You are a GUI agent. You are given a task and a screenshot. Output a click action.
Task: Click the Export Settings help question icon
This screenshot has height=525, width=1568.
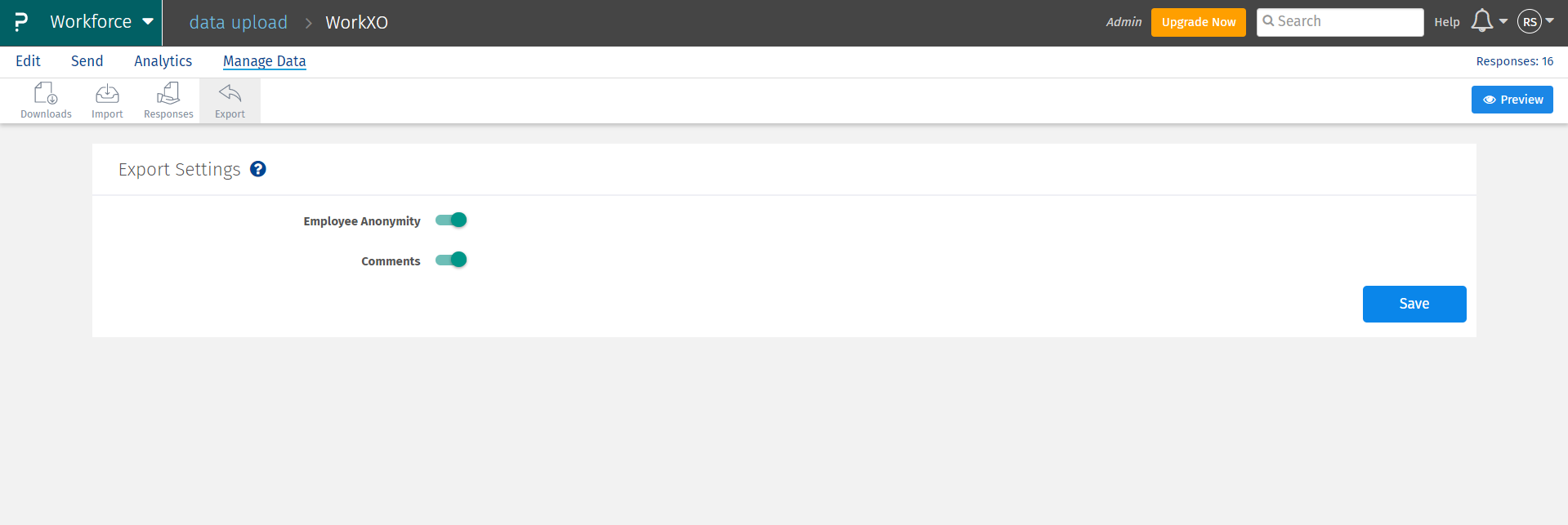258,169
